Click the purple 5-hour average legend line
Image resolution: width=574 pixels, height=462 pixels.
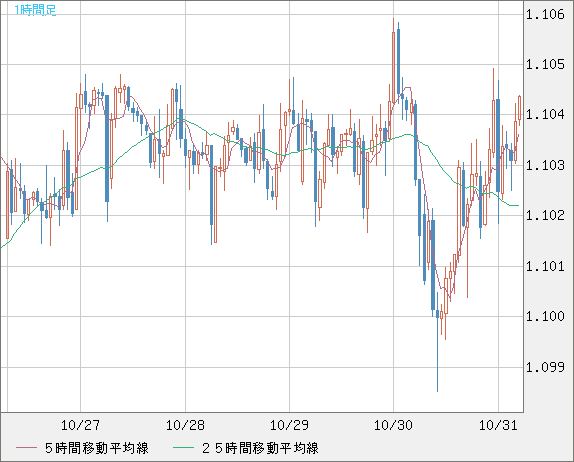tap(26, 448)
